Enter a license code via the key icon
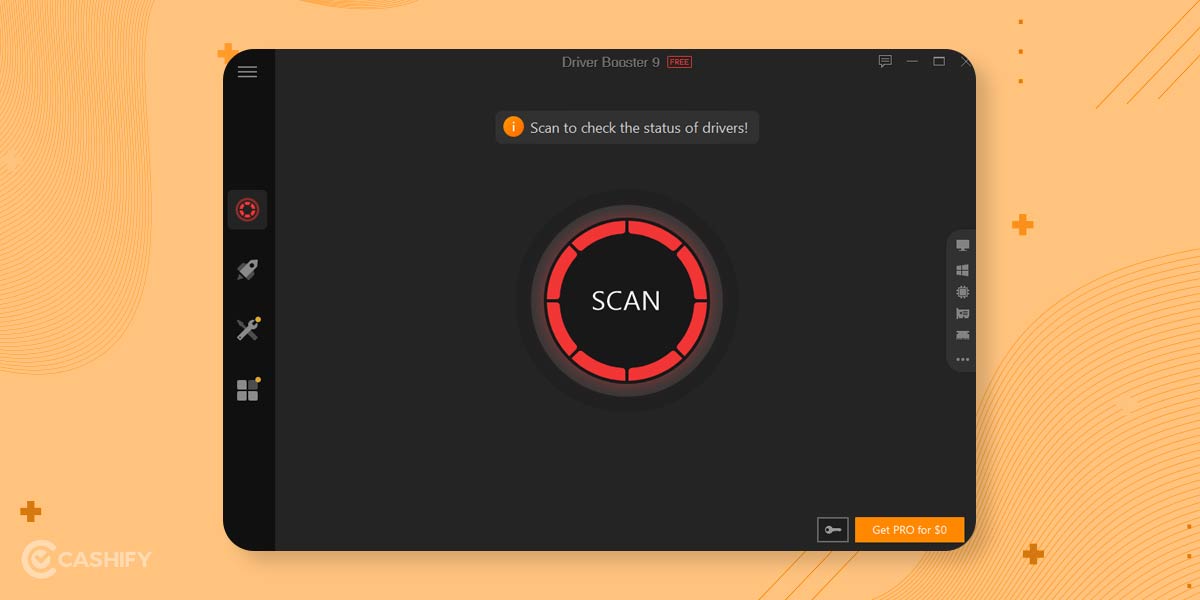The height and width of the screenshot is (600, 1200). 833,529
